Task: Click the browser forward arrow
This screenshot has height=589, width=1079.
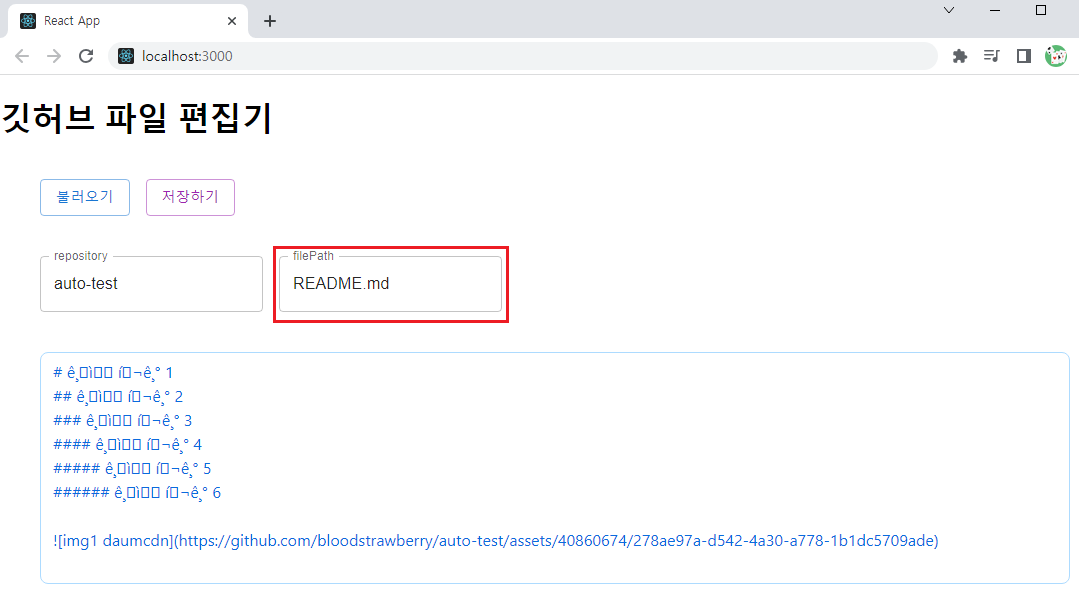Action: click(x=54, y=56)
